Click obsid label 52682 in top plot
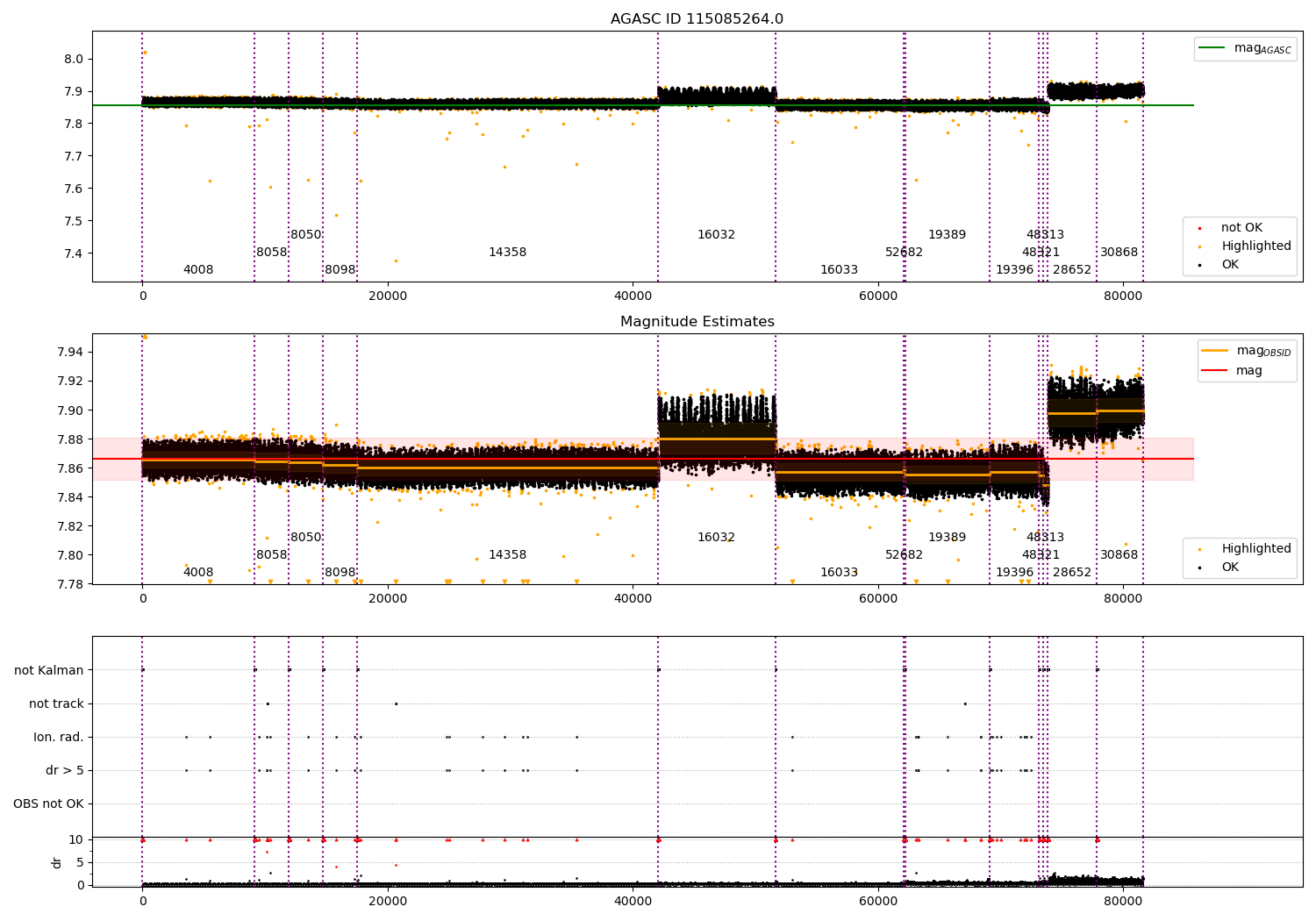The image size is (1316, 921). 905,253
